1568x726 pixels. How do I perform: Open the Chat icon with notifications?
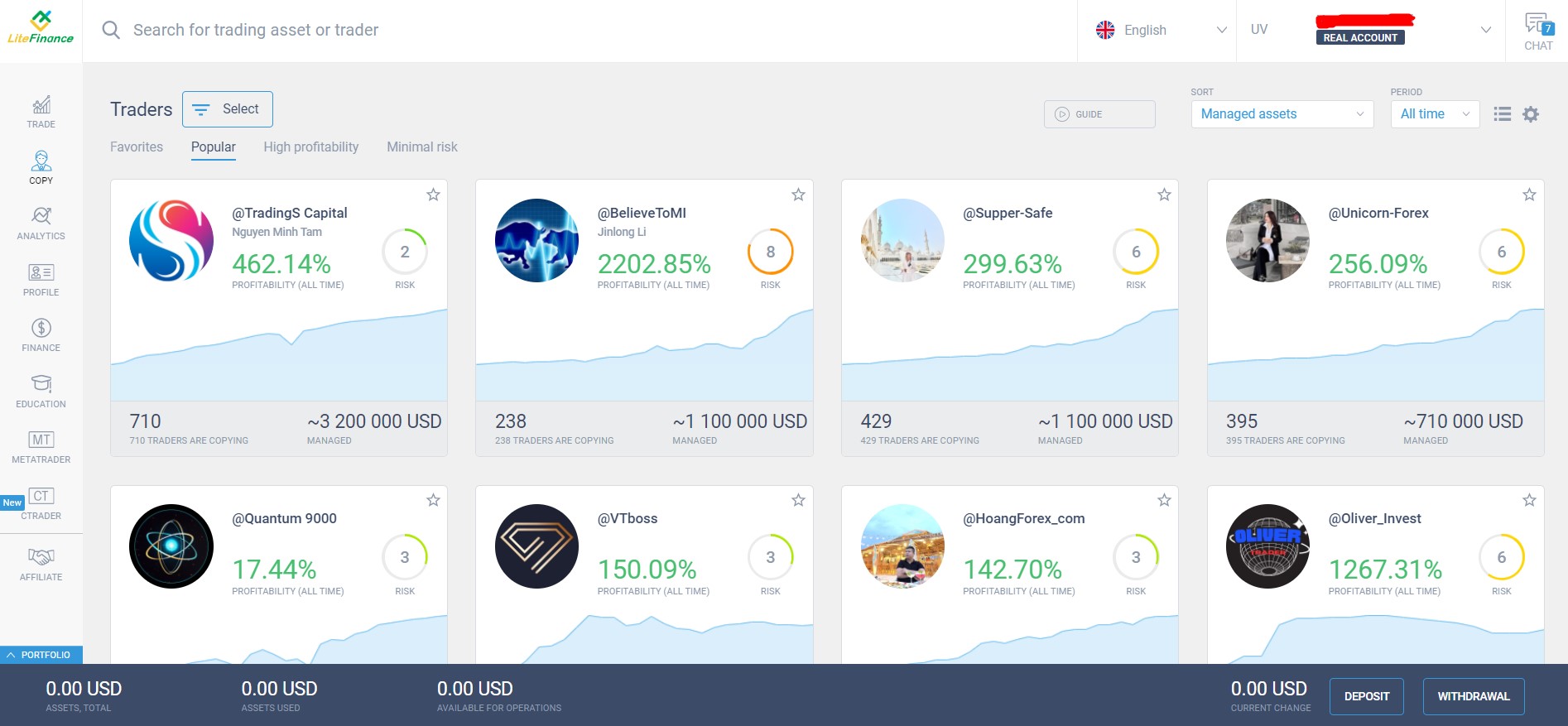click(1538, 31)
